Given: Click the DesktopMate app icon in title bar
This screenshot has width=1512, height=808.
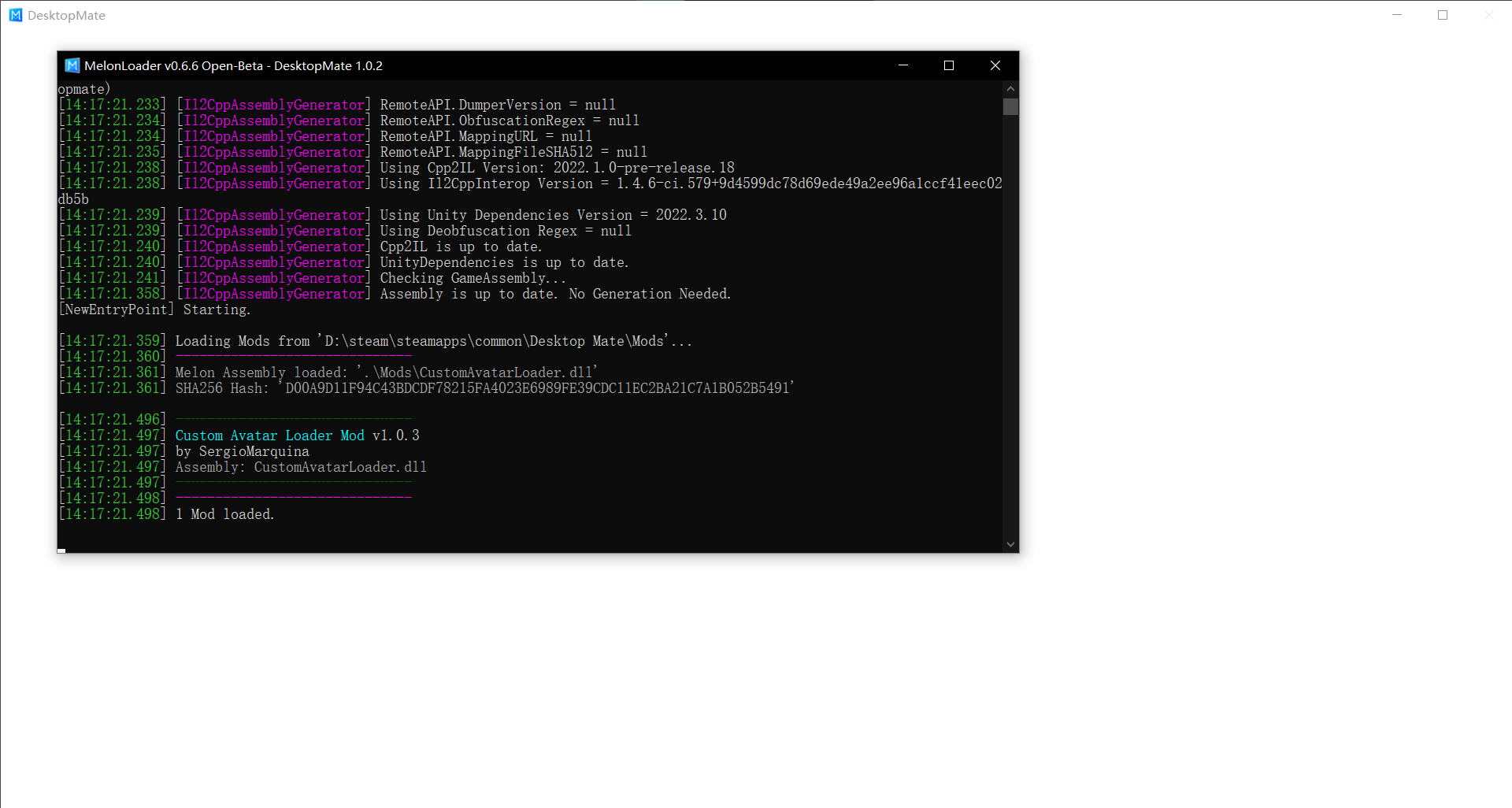Looking at the screenshot, I should 16,15.
